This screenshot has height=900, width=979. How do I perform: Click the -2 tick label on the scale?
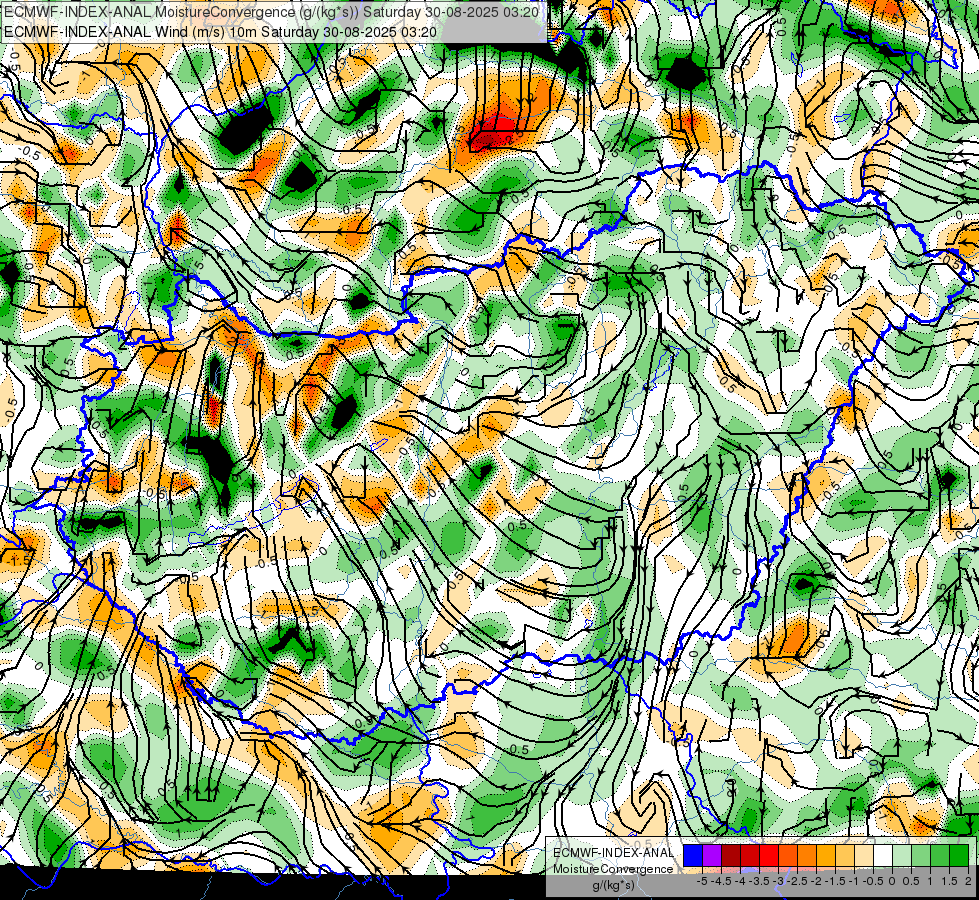[816, 881]
